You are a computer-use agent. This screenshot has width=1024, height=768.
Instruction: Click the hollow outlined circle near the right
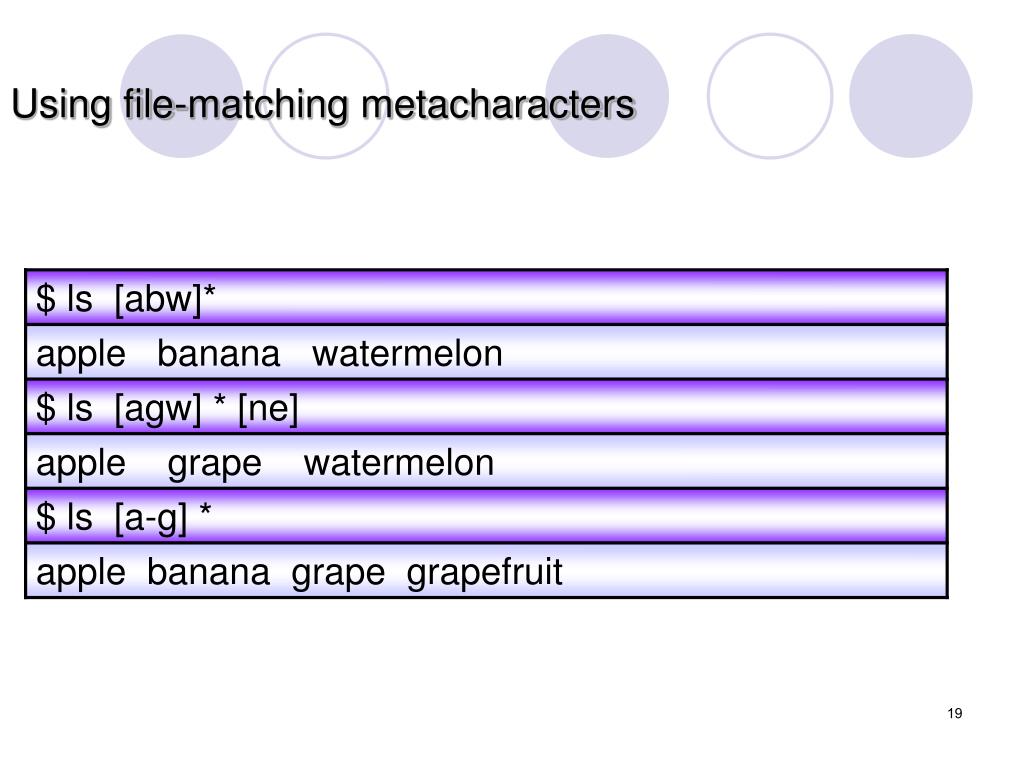[x=770, y=96]
